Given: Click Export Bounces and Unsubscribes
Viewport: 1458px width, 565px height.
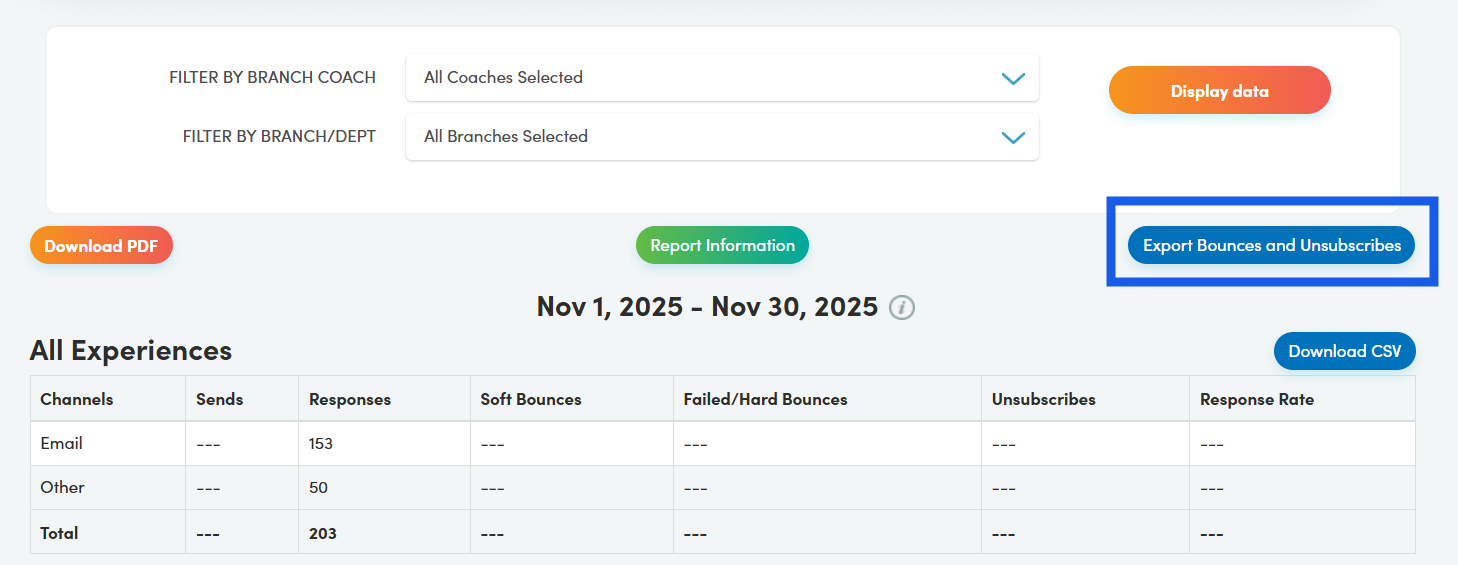Looking at the screenshot, I should coord(1271,246).
